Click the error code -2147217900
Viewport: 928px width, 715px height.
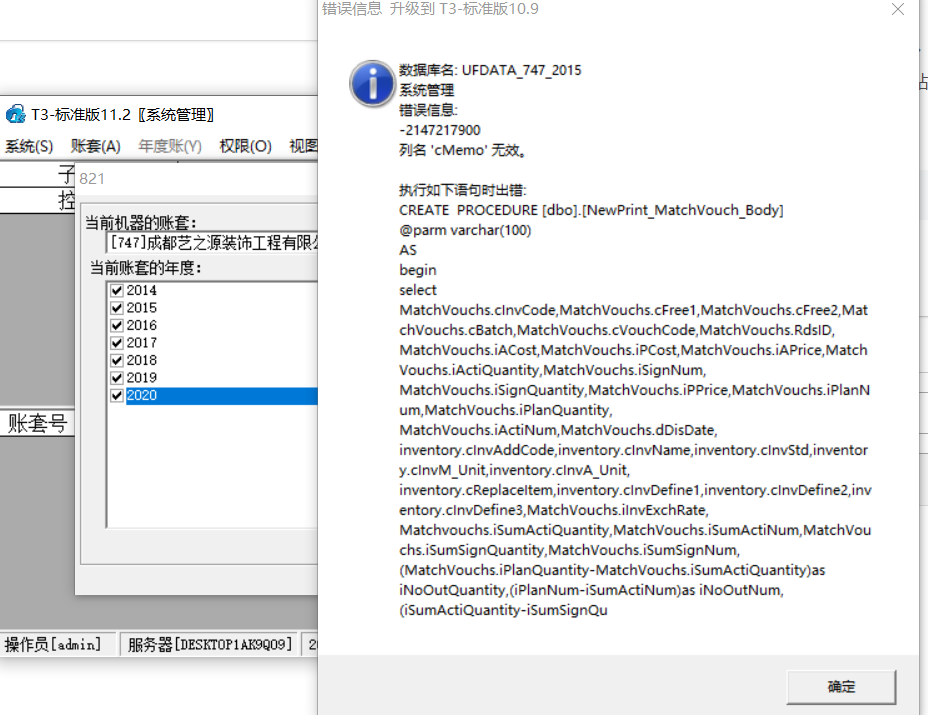[440, 130]
